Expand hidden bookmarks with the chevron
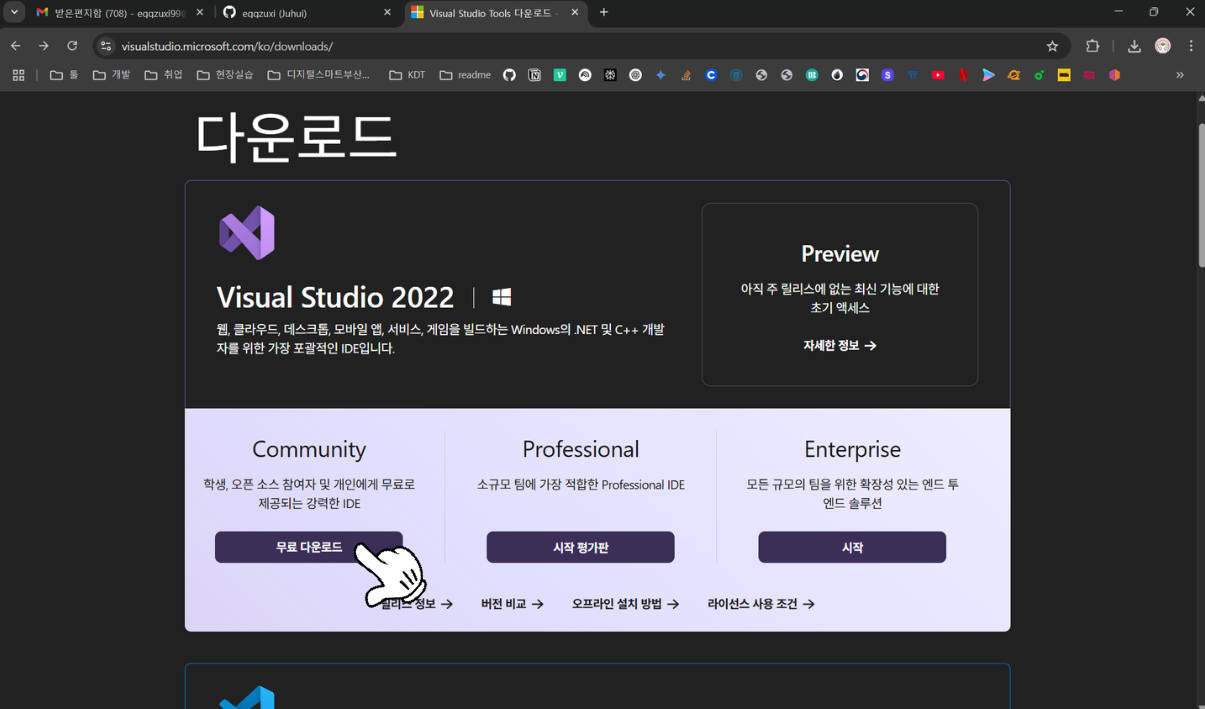Viewport: 1205px width, 709px height. (1180, 74)
